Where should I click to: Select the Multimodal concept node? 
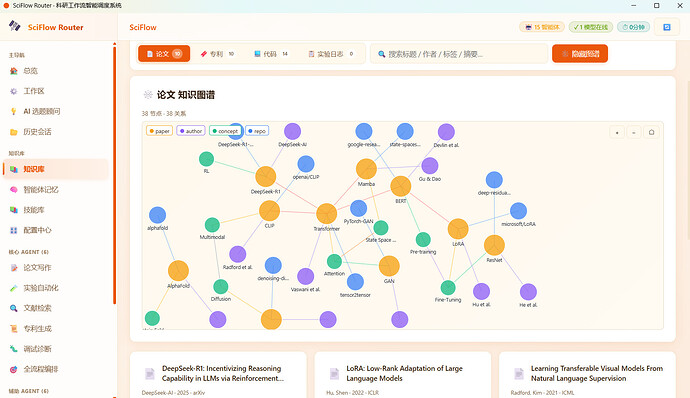point(212,225)
